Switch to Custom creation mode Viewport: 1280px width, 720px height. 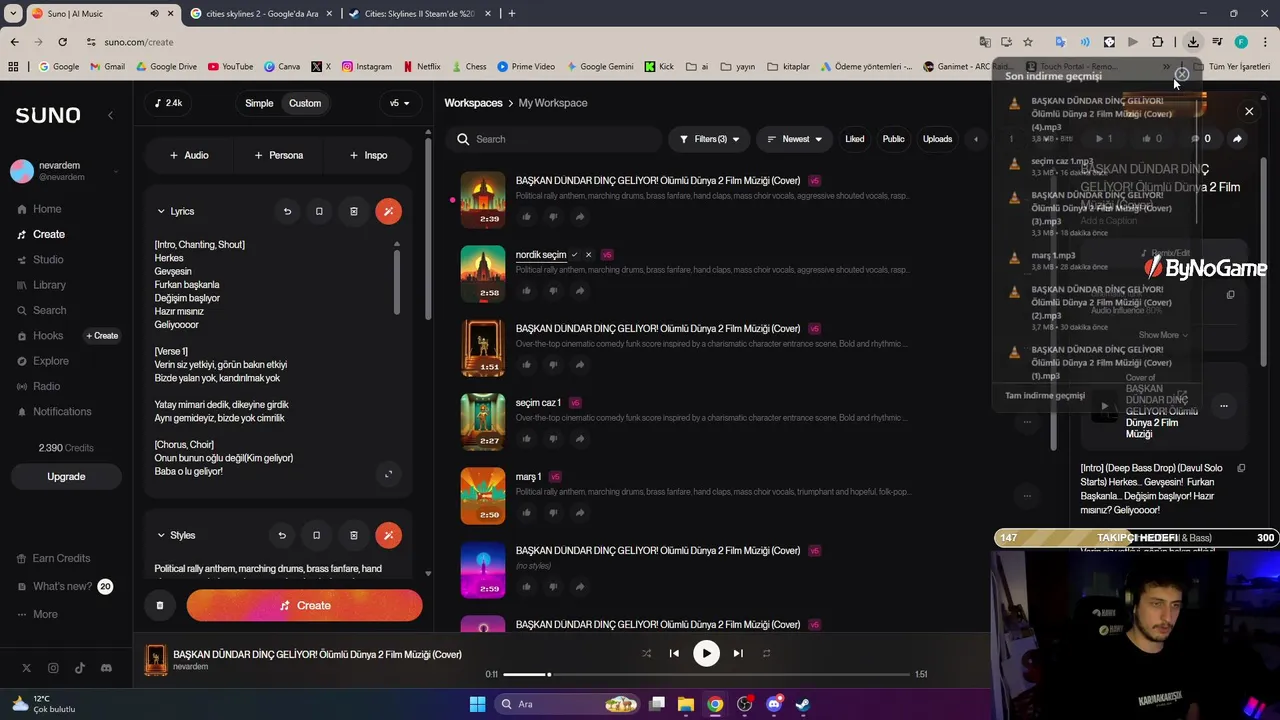305,103
